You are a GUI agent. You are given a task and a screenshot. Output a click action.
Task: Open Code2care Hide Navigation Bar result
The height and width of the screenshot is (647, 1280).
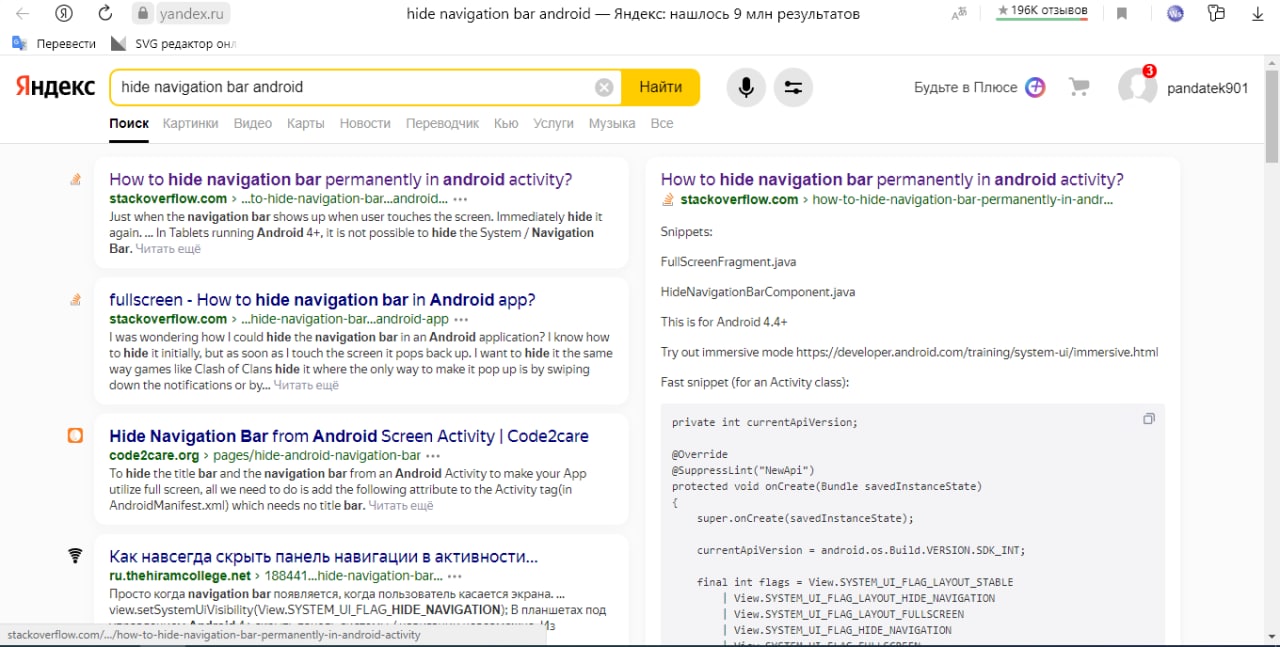(x=349, y=436)
